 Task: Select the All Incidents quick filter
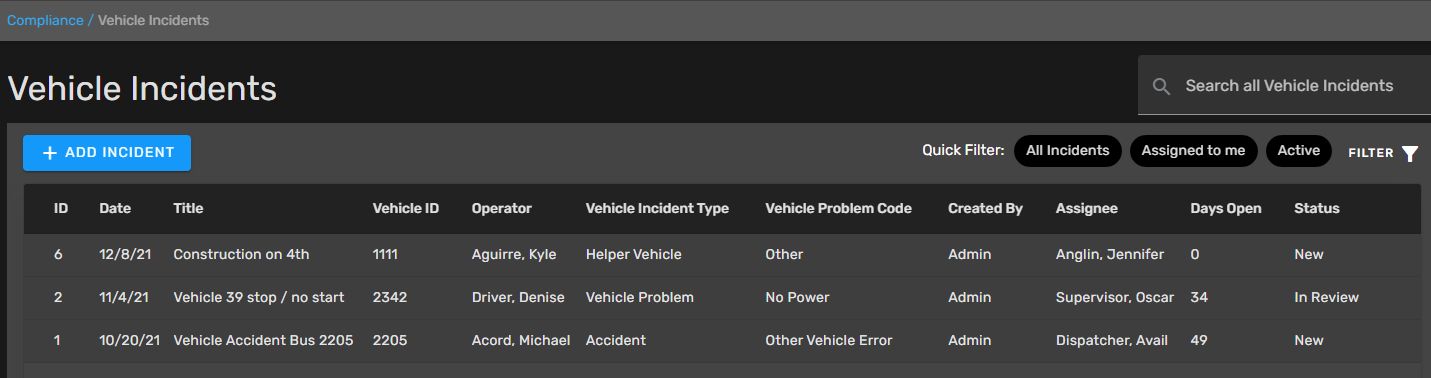point(1067,151)
